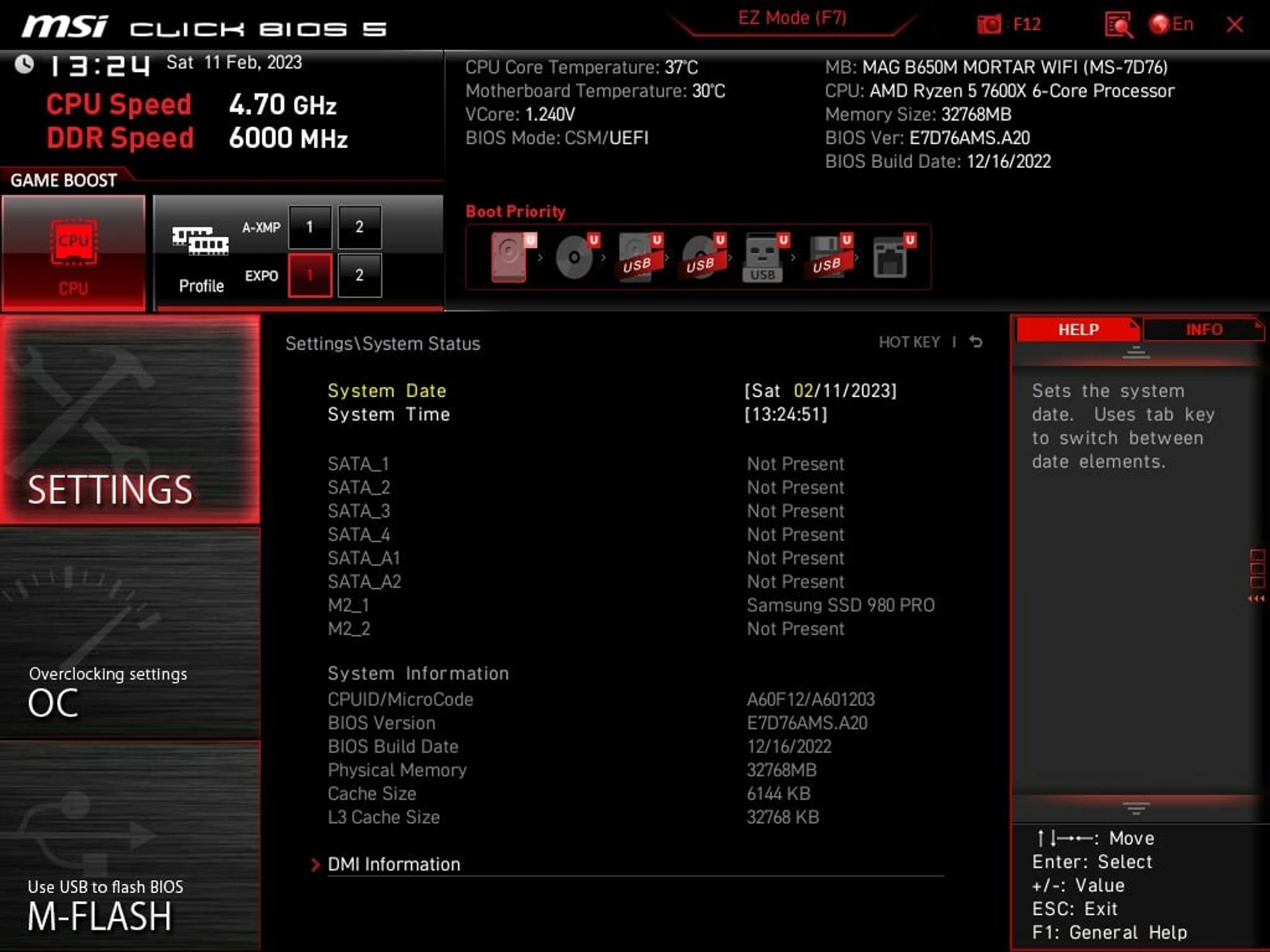Screen dimensions: 1270x952
Task: Select the USB hard disk boot icon
Action: pyautogui.click(x=640, y=257)
